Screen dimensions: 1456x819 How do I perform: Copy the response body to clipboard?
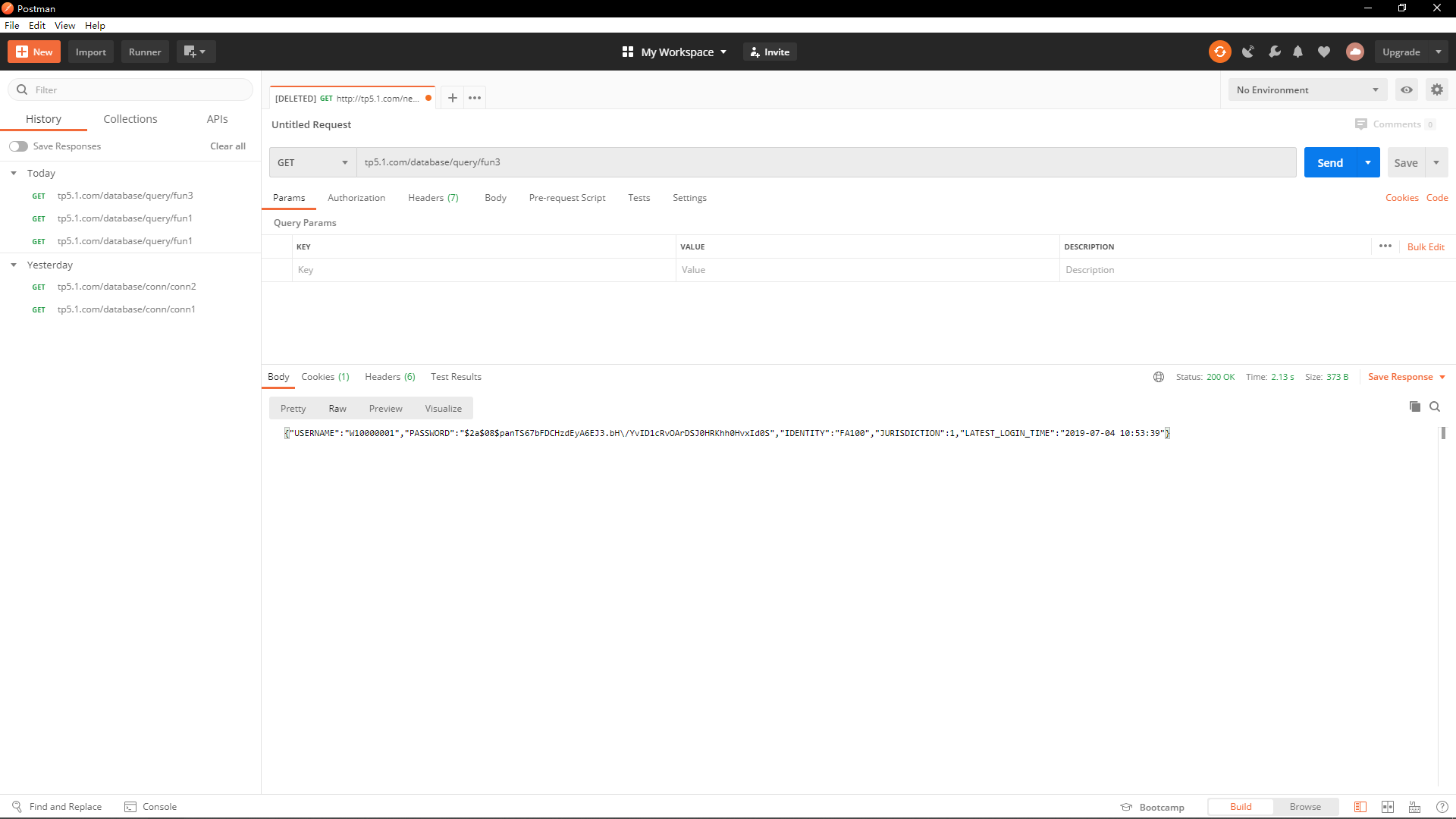click(x=1415, y=406)
